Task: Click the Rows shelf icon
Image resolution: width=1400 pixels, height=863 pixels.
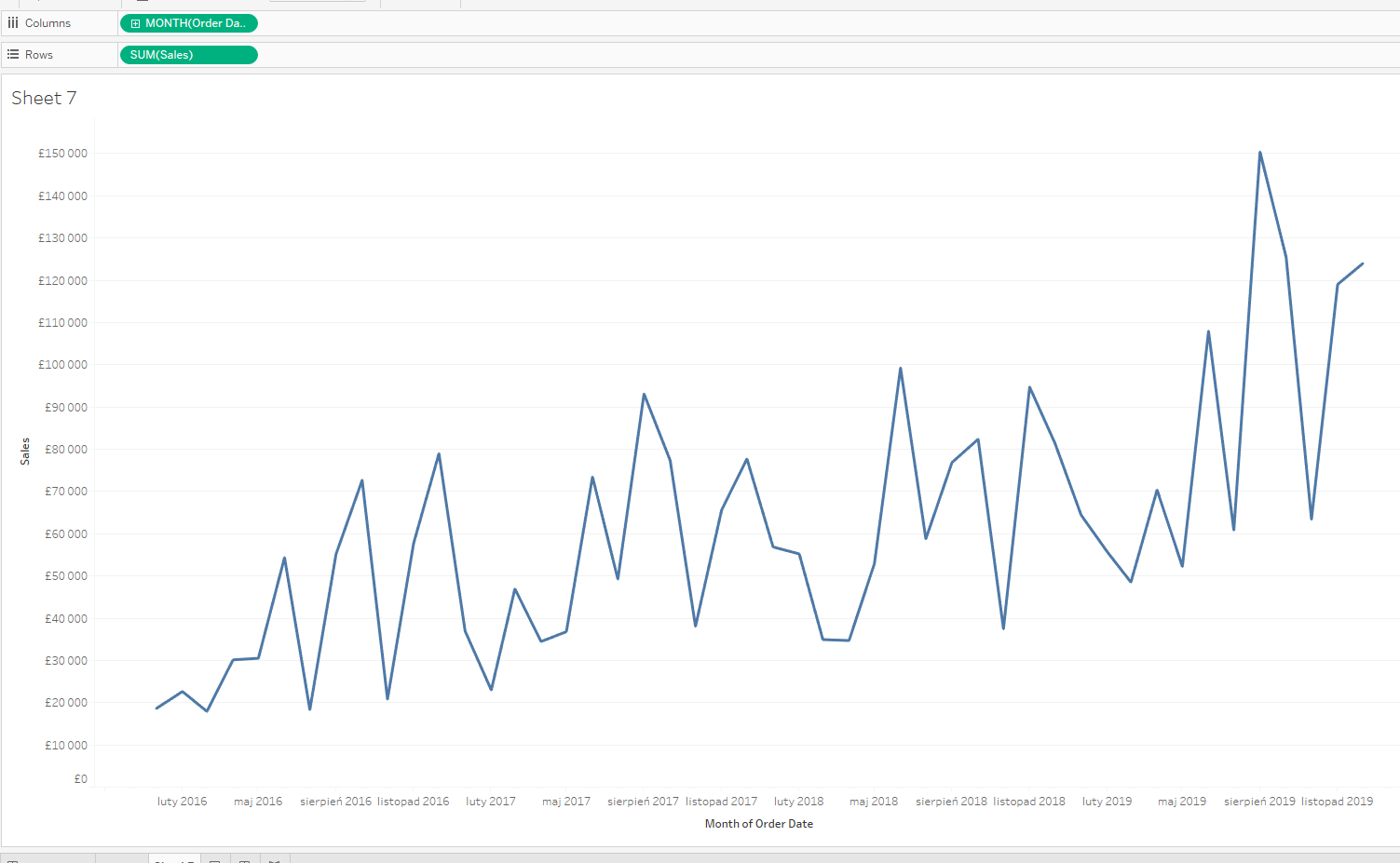Action: (x=13, y=55)
